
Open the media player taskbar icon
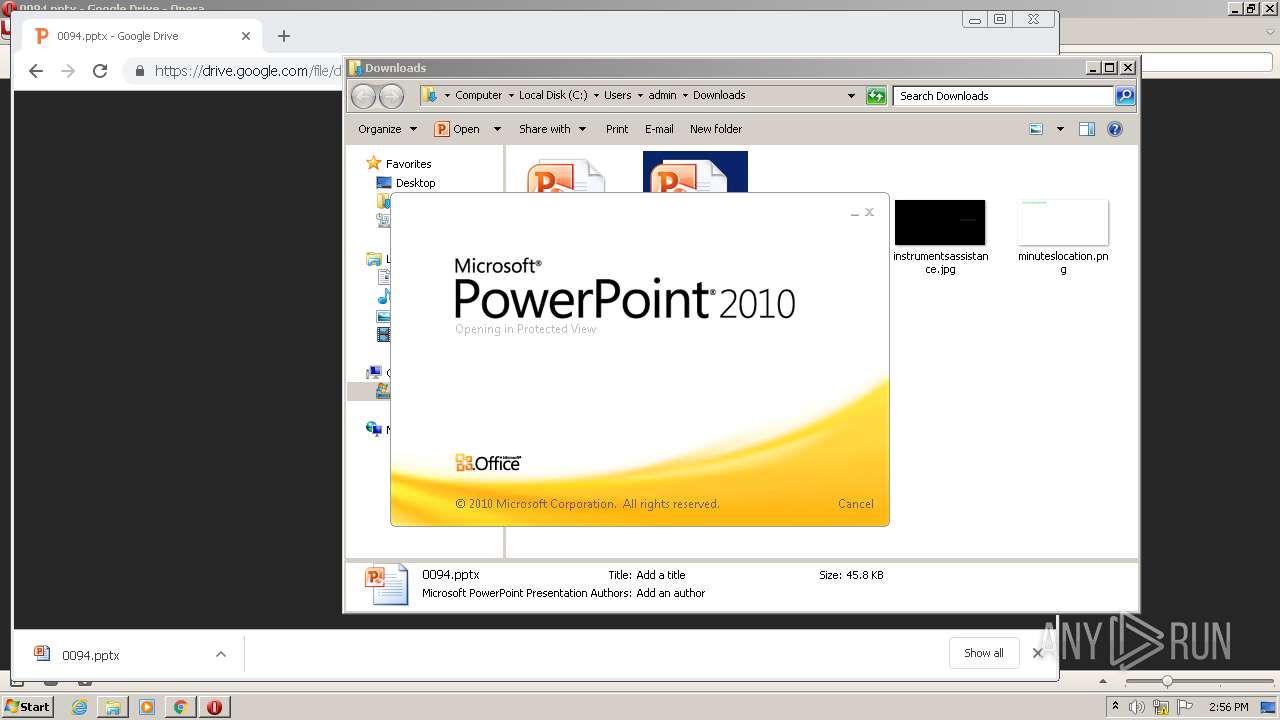147,707
